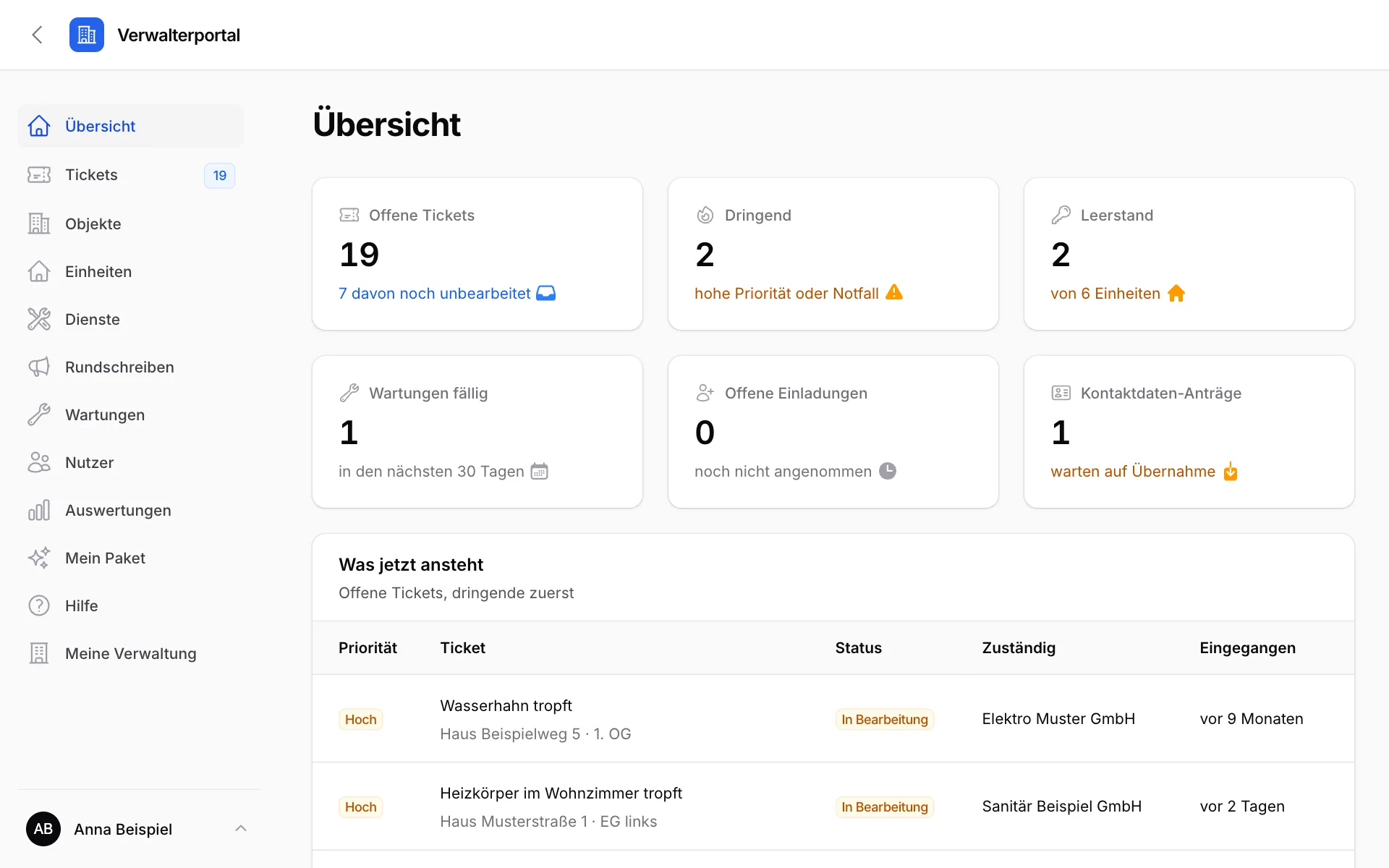Click the orange download icon after Übernahme
This screenshot has width=1389, height=868.
[1231, 472]
